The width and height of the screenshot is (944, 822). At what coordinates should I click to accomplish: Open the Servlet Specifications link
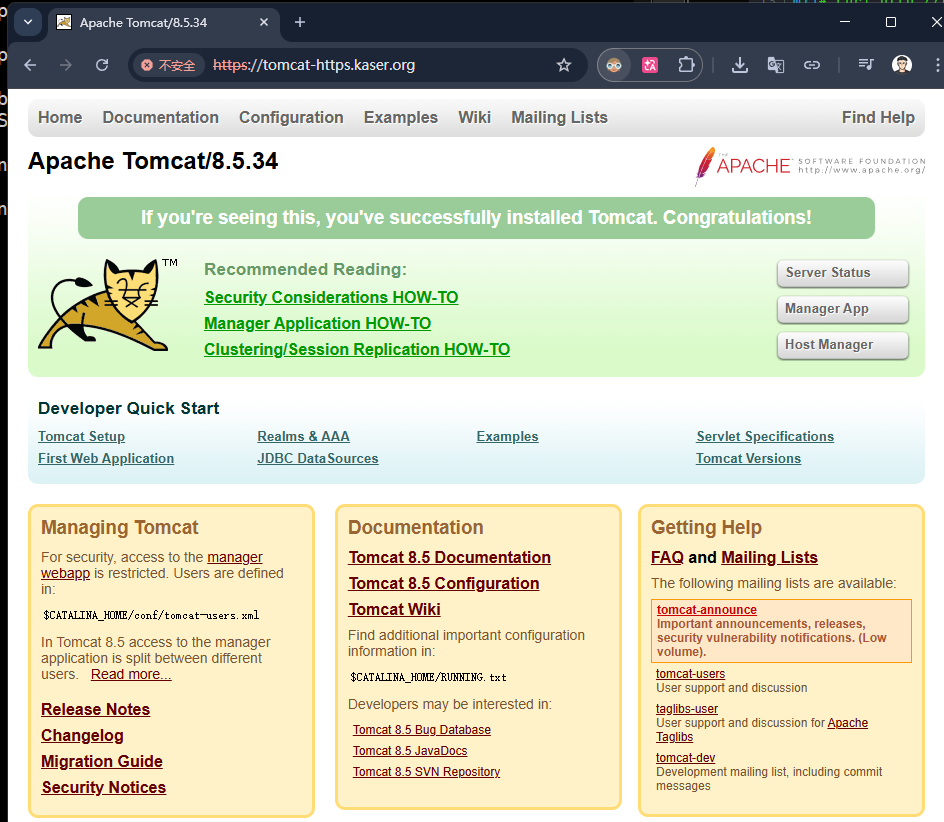click(x=765, y=437)
